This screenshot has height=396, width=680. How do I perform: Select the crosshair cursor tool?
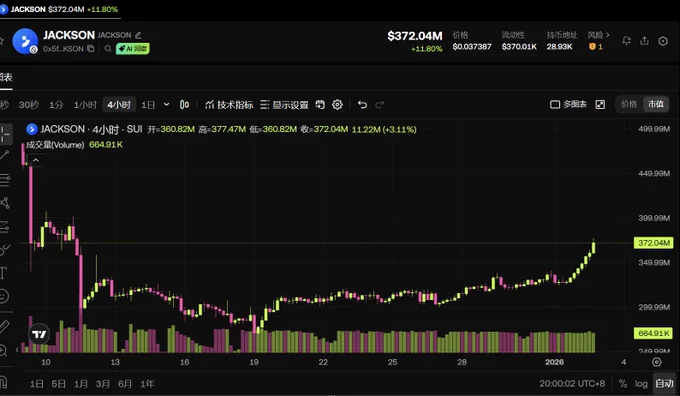(x=4, y=134)
